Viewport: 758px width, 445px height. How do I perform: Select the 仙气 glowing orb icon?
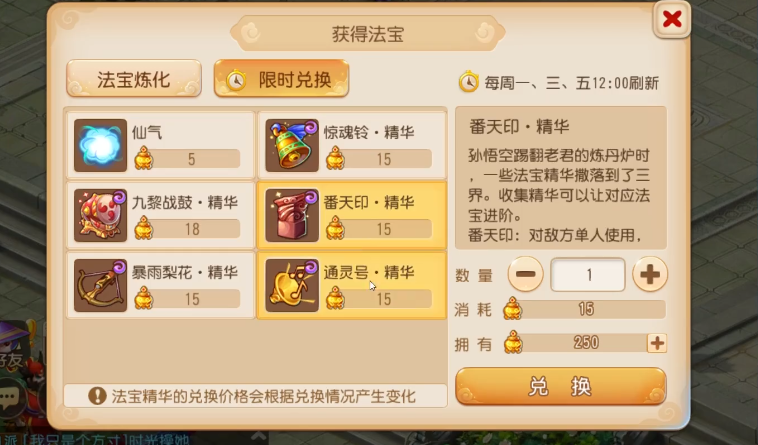pos(101,145)
